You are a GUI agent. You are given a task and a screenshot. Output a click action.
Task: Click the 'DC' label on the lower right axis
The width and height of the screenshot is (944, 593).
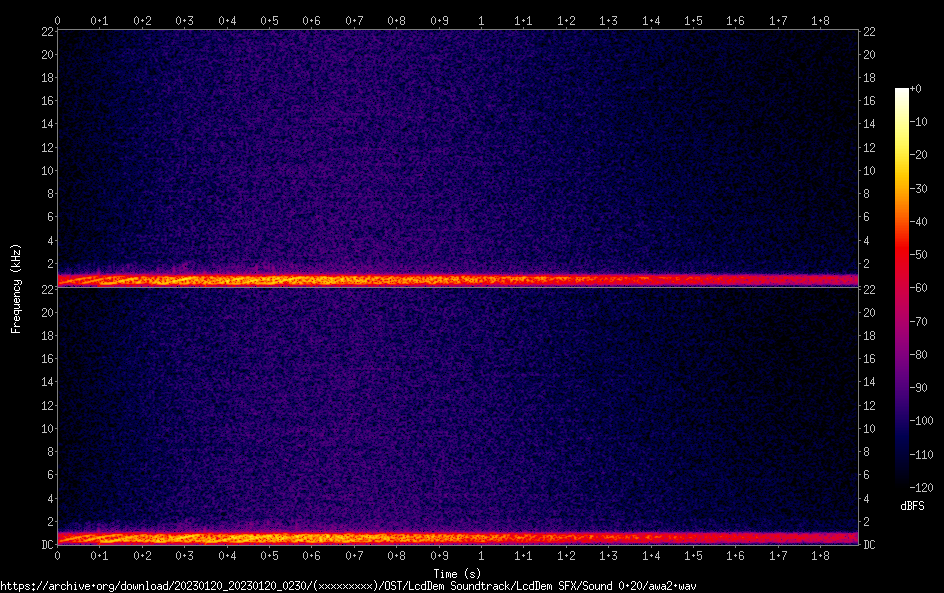(870, 545)
